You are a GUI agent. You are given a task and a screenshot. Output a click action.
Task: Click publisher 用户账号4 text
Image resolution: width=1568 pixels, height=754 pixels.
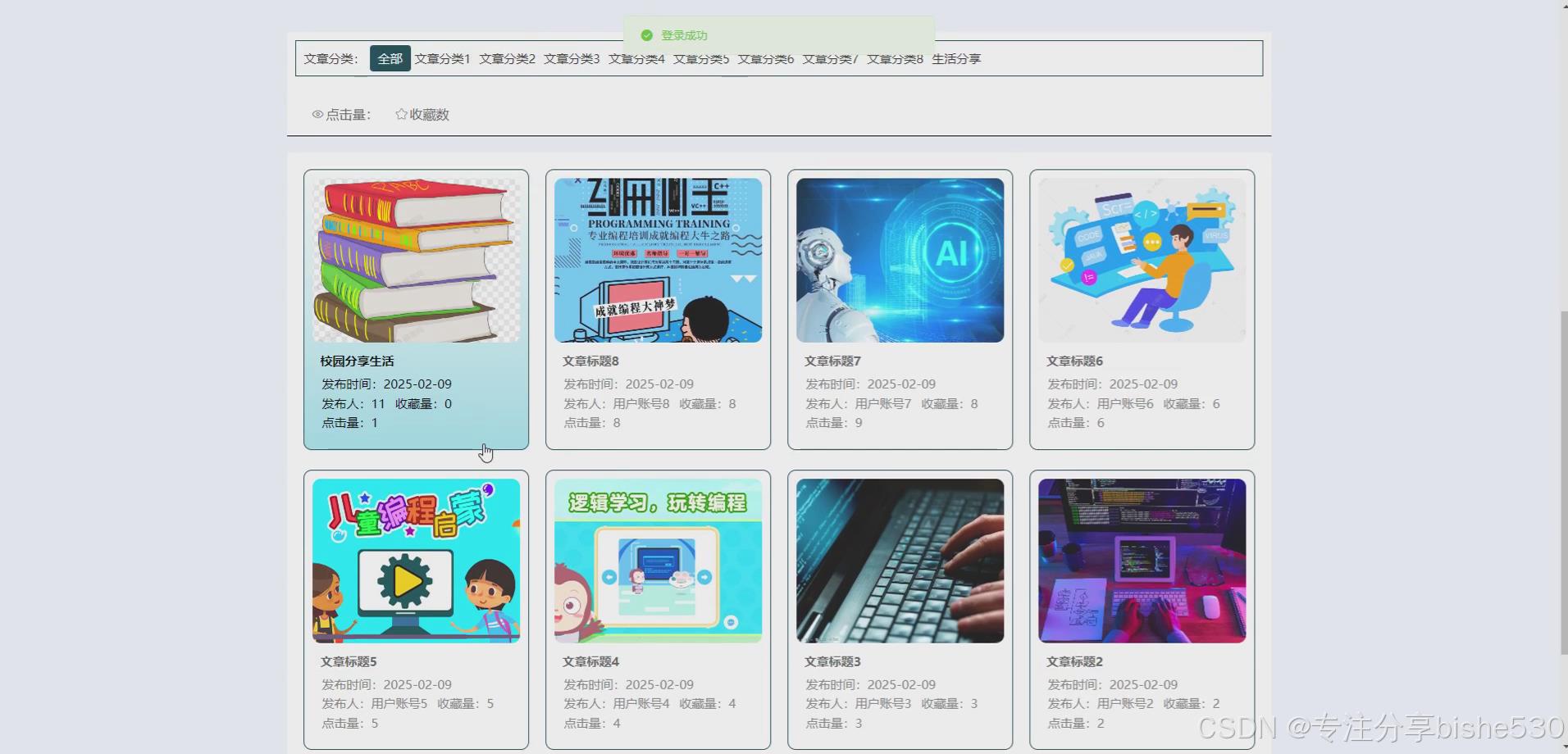pyautogui.click(x=641, y=703)
